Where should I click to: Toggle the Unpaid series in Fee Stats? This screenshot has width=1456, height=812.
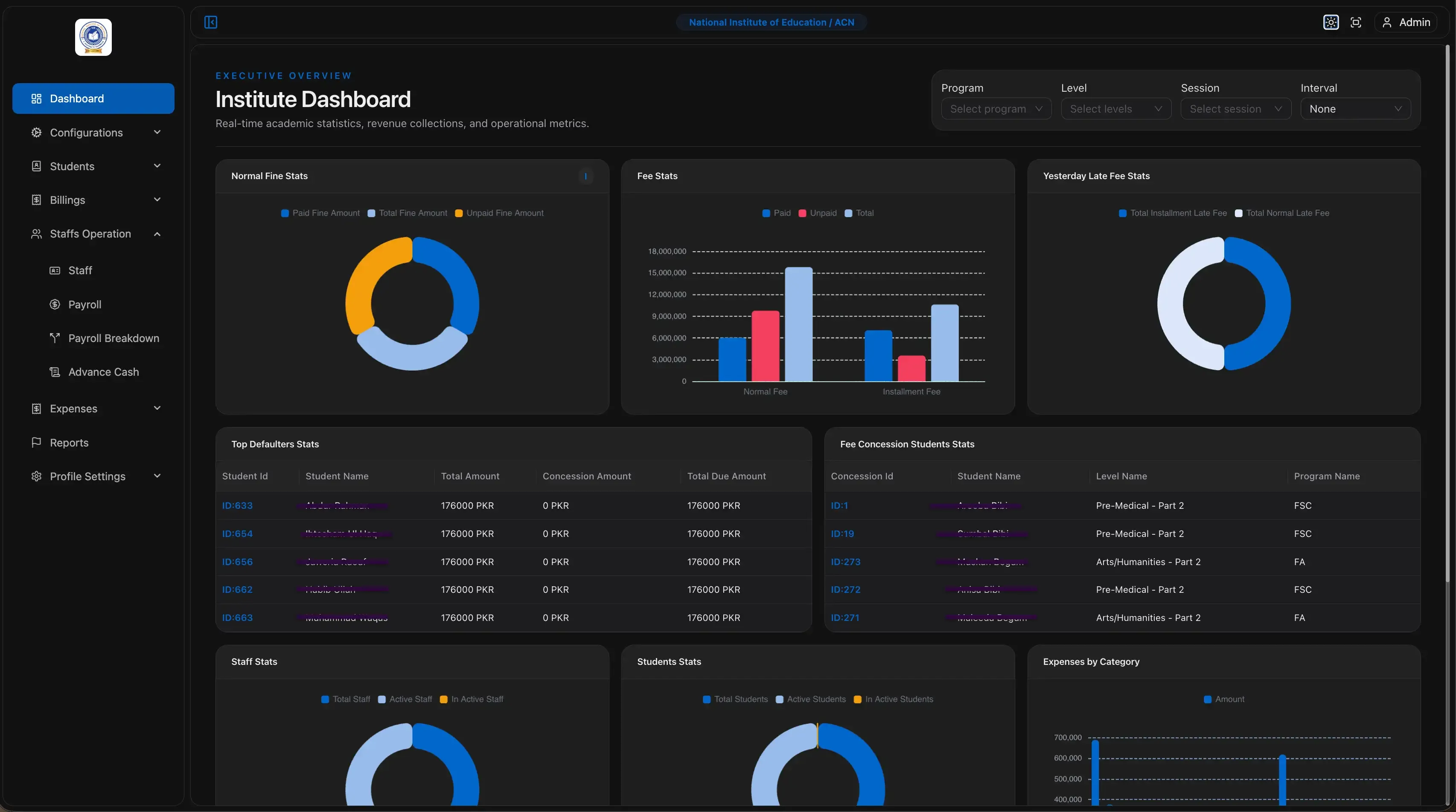[x=817, y=213]
